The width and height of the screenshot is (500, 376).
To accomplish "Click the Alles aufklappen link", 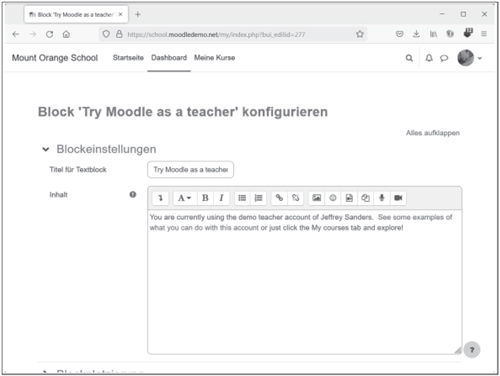I will tap(433, 133).
